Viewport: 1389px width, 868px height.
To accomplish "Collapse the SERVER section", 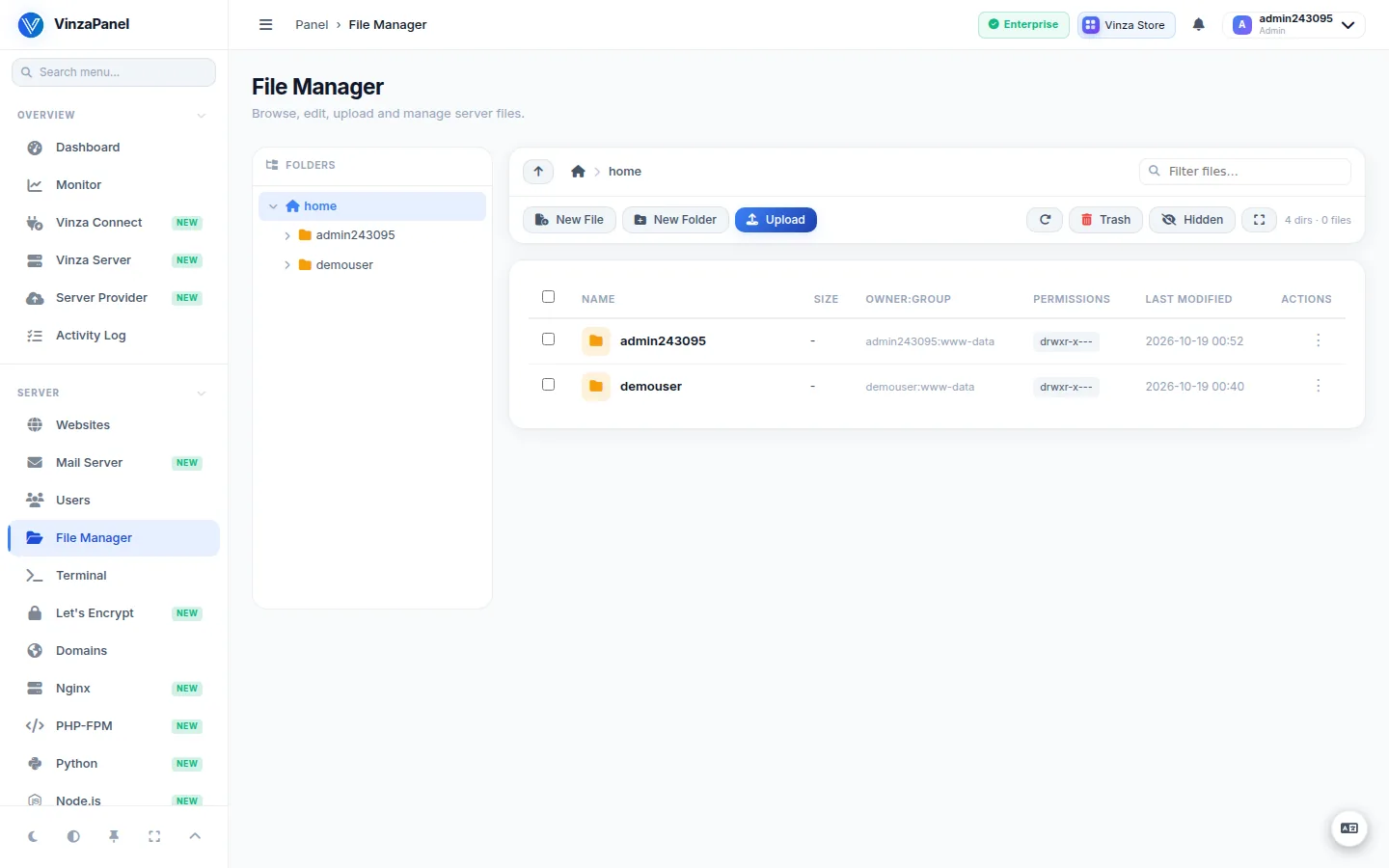I will (201, 393).
